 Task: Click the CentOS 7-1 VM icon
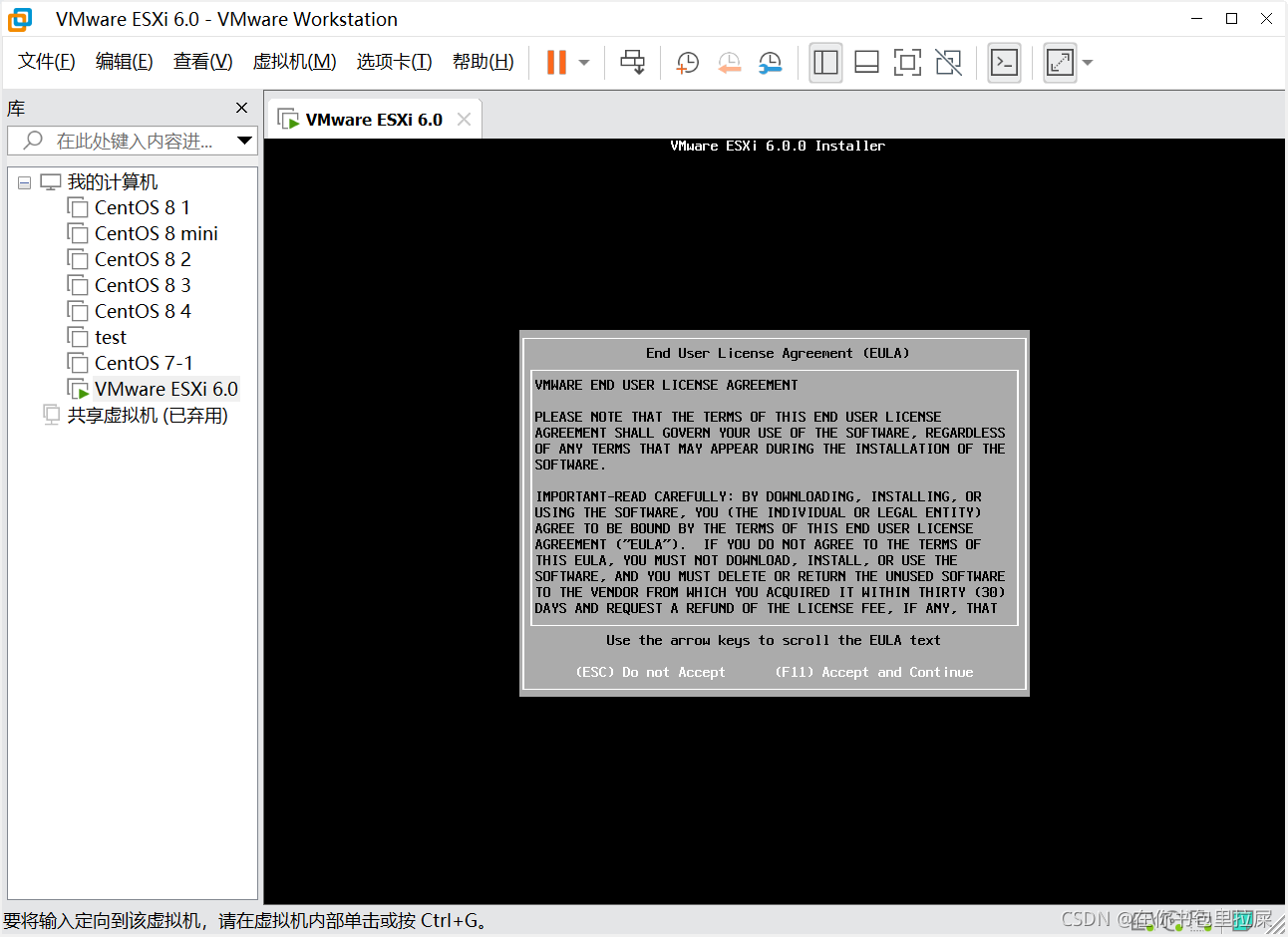tap(78, 363)
